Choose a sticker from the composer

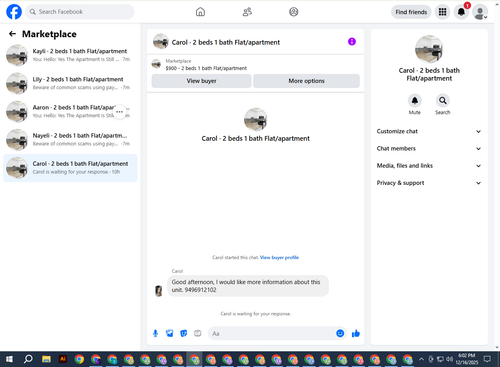pyautogui.click(x=184, y=333)
